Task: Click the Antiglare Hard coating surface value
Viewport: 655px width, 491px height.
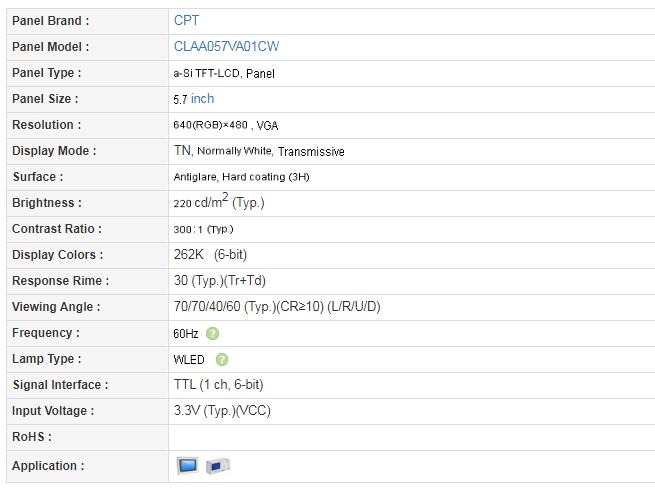Action: tap(241, 177)
